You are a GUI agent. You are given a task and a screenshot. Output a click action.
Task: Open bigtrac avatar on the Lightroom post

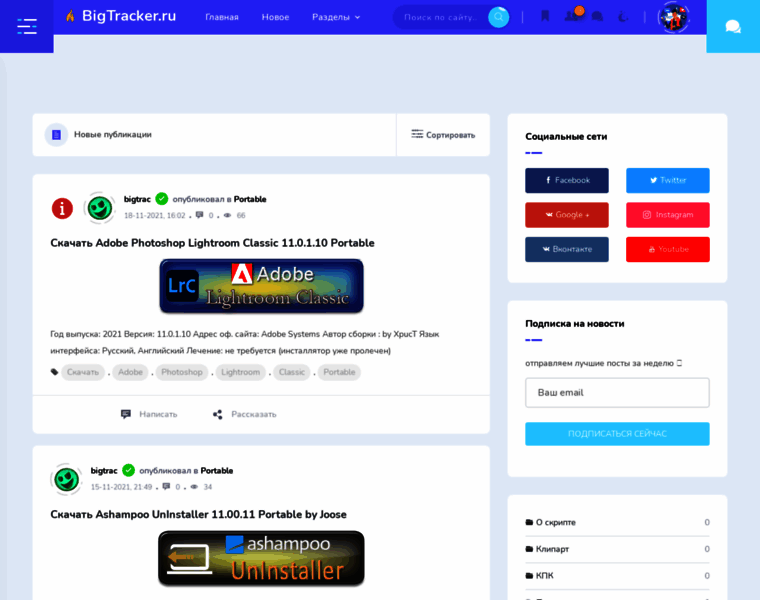(100, 208)
